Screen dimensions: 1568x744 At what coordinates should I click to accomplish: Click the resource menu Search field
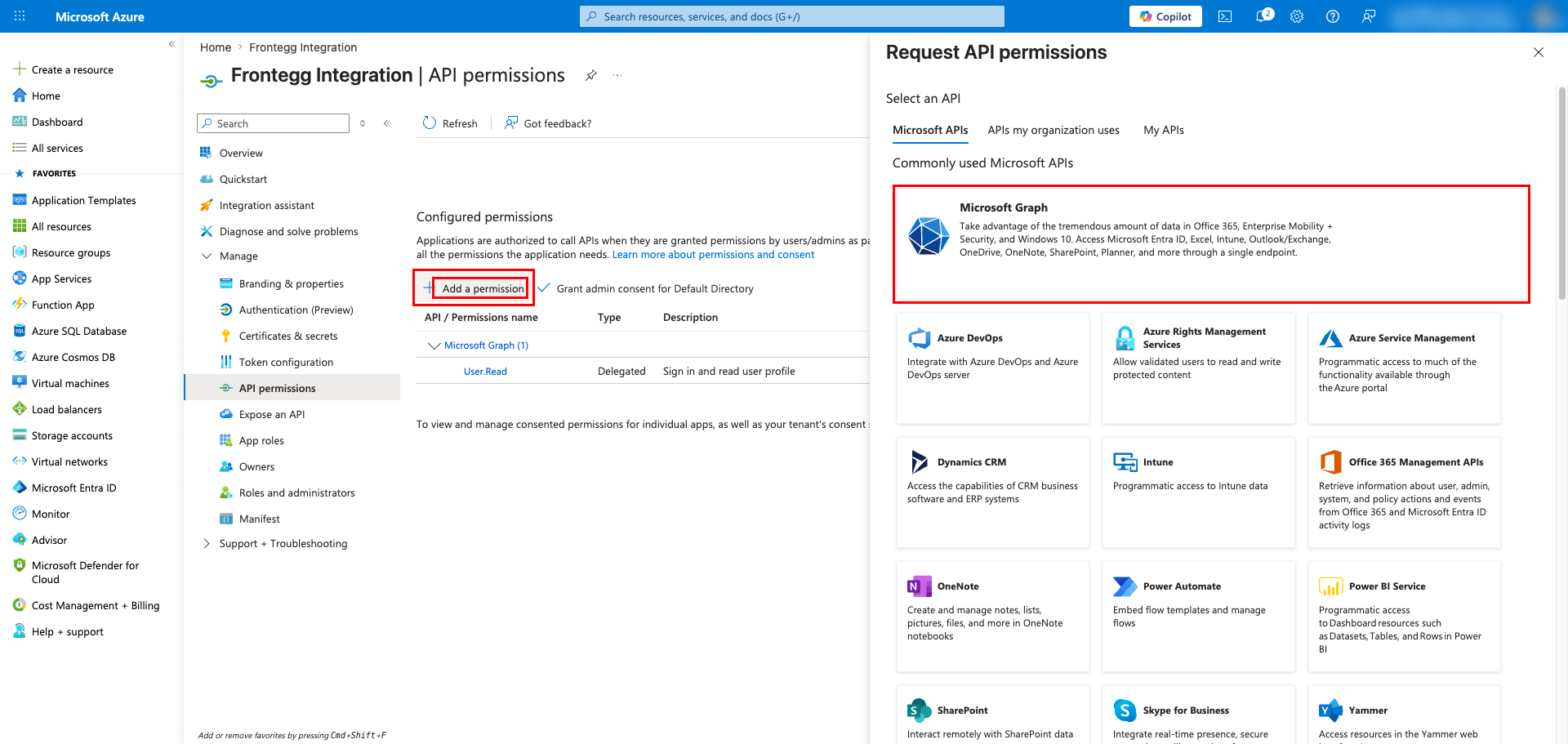274,123
